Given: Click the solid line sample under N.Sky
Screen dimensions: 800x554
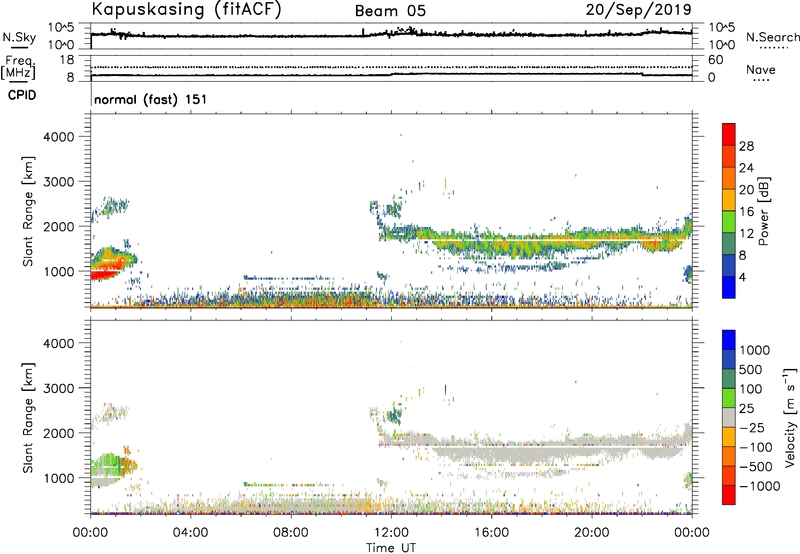Looking at the screenshot, I should tap(19, 47).
